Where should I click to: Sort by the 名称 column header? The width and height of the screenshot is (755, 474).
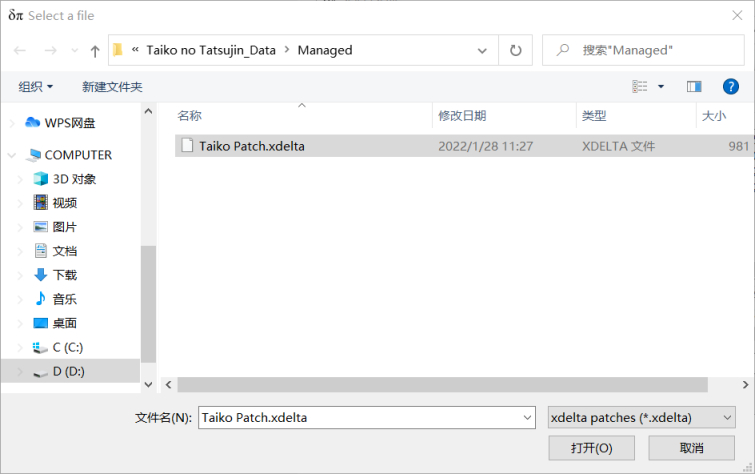(x=189, y=116)
